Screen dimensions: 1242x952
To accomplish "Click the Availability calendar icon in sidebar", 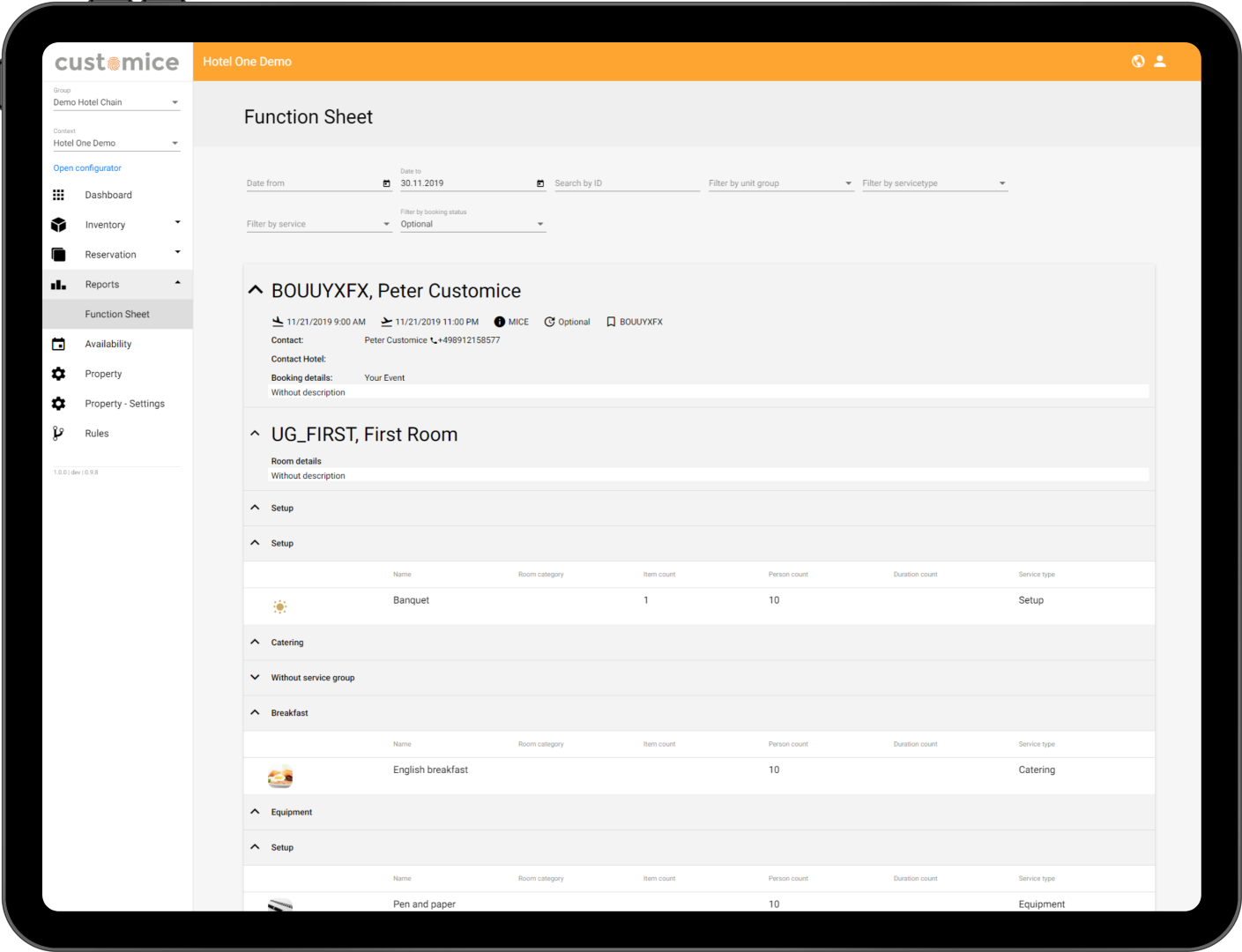I will point(58,344).
